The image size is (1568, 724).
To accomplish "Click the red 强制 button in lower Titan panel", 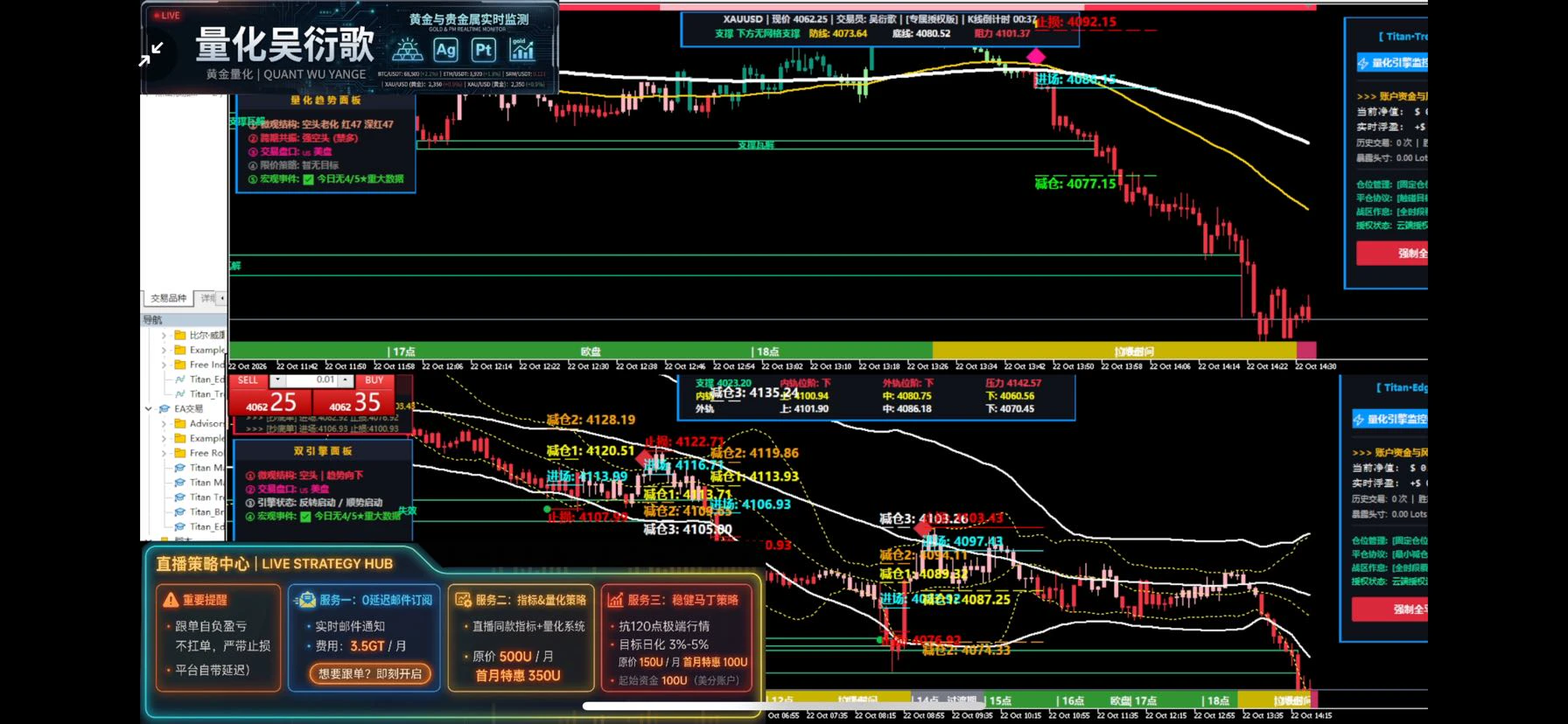I will click(x=1389, y=609).
